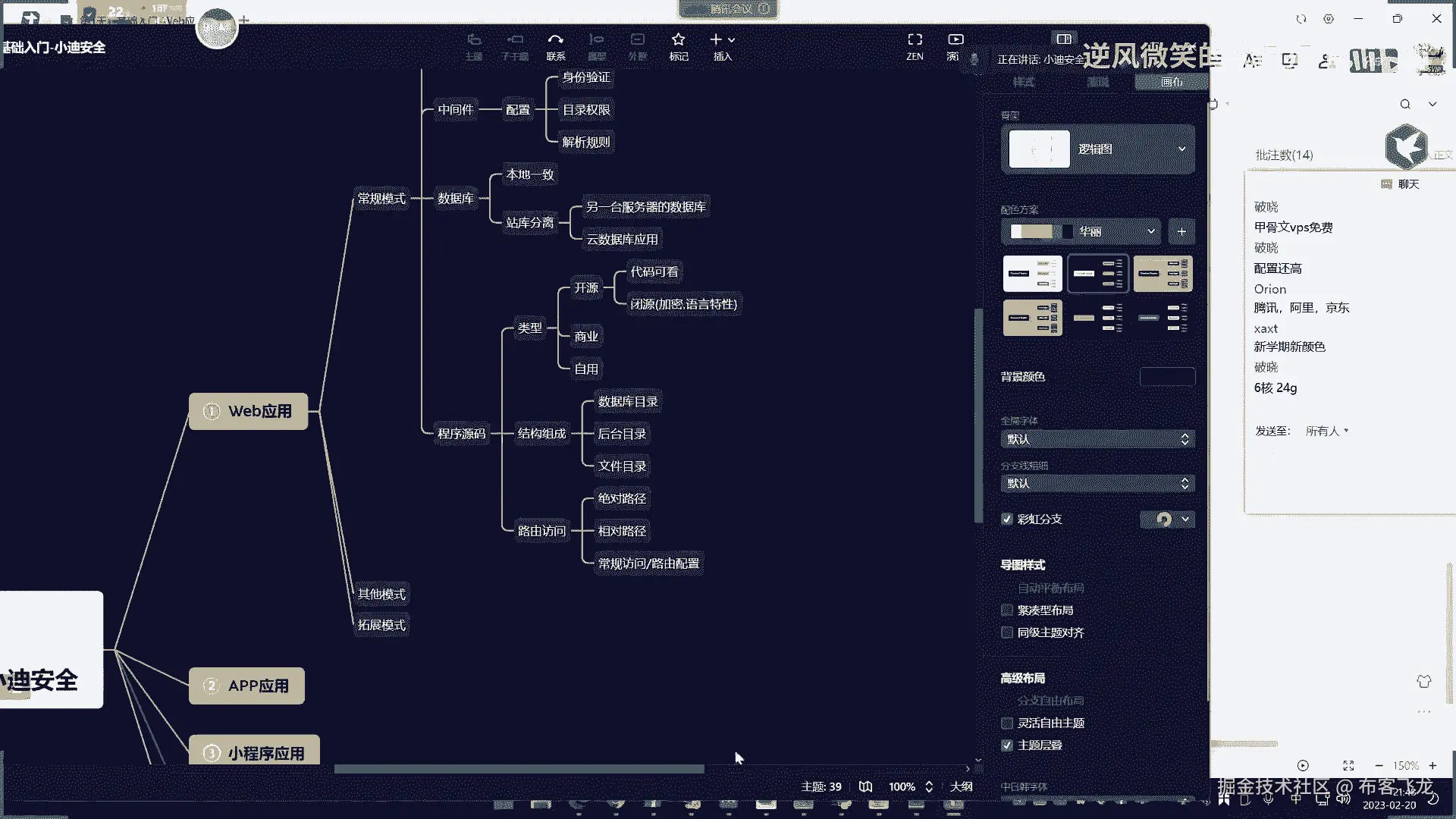Image resolution: width=1456 pixels, height=819 pixels.
Task: Click the rainbow branch color style icon
Action: pos(1164,519)
